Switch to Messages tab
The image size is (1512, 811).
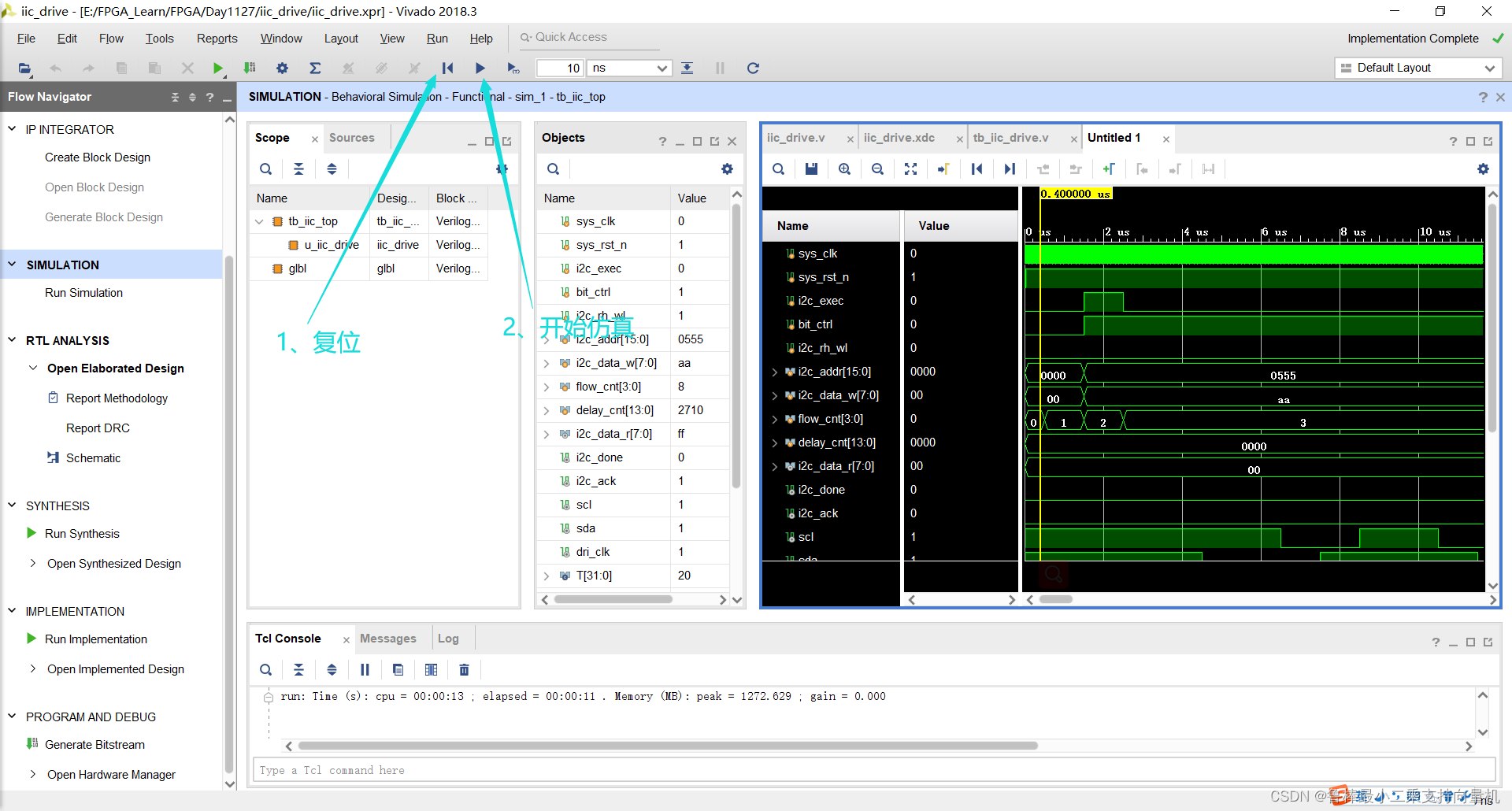point(388,639)
